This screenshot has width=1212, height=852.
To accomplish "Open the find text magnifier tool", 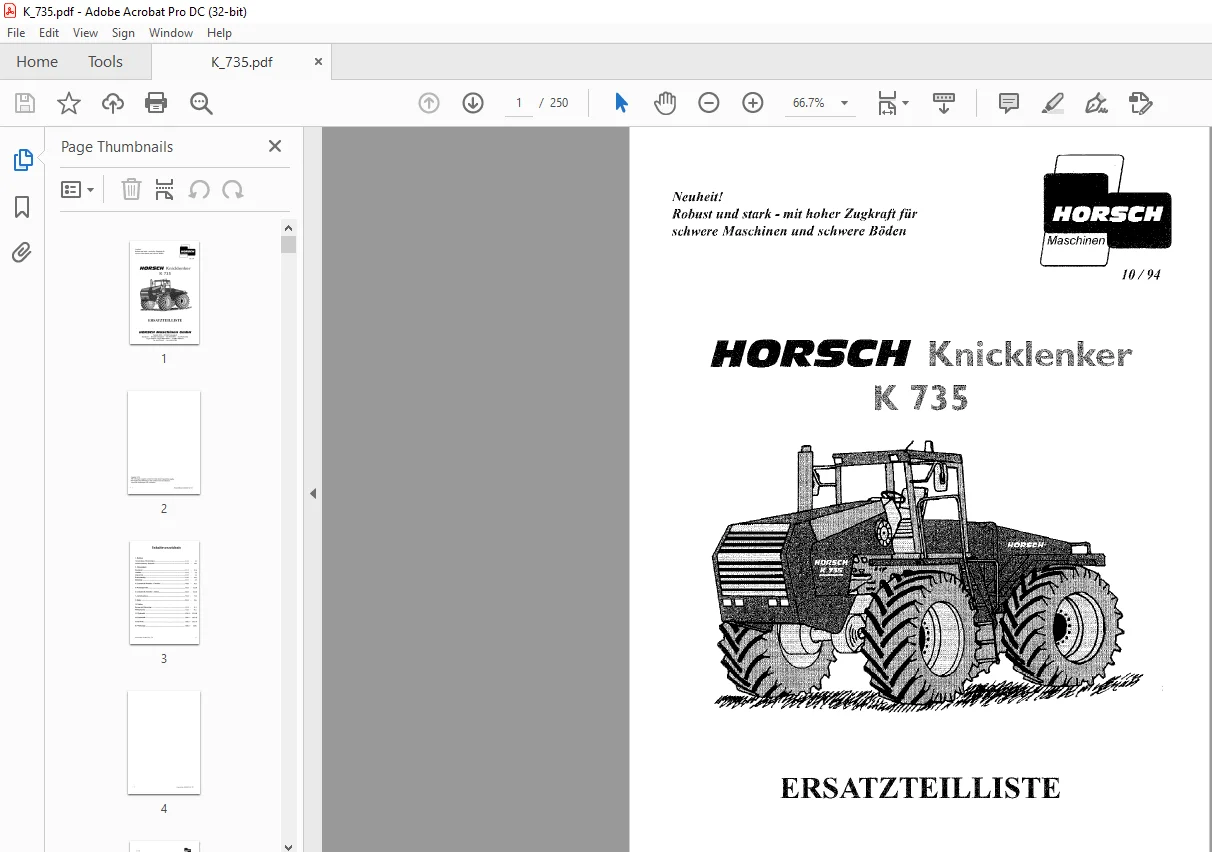I will (x=201, y=103).
